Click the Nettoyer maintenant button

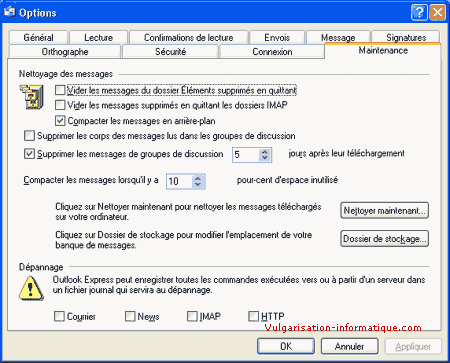[x=384, y=211]
